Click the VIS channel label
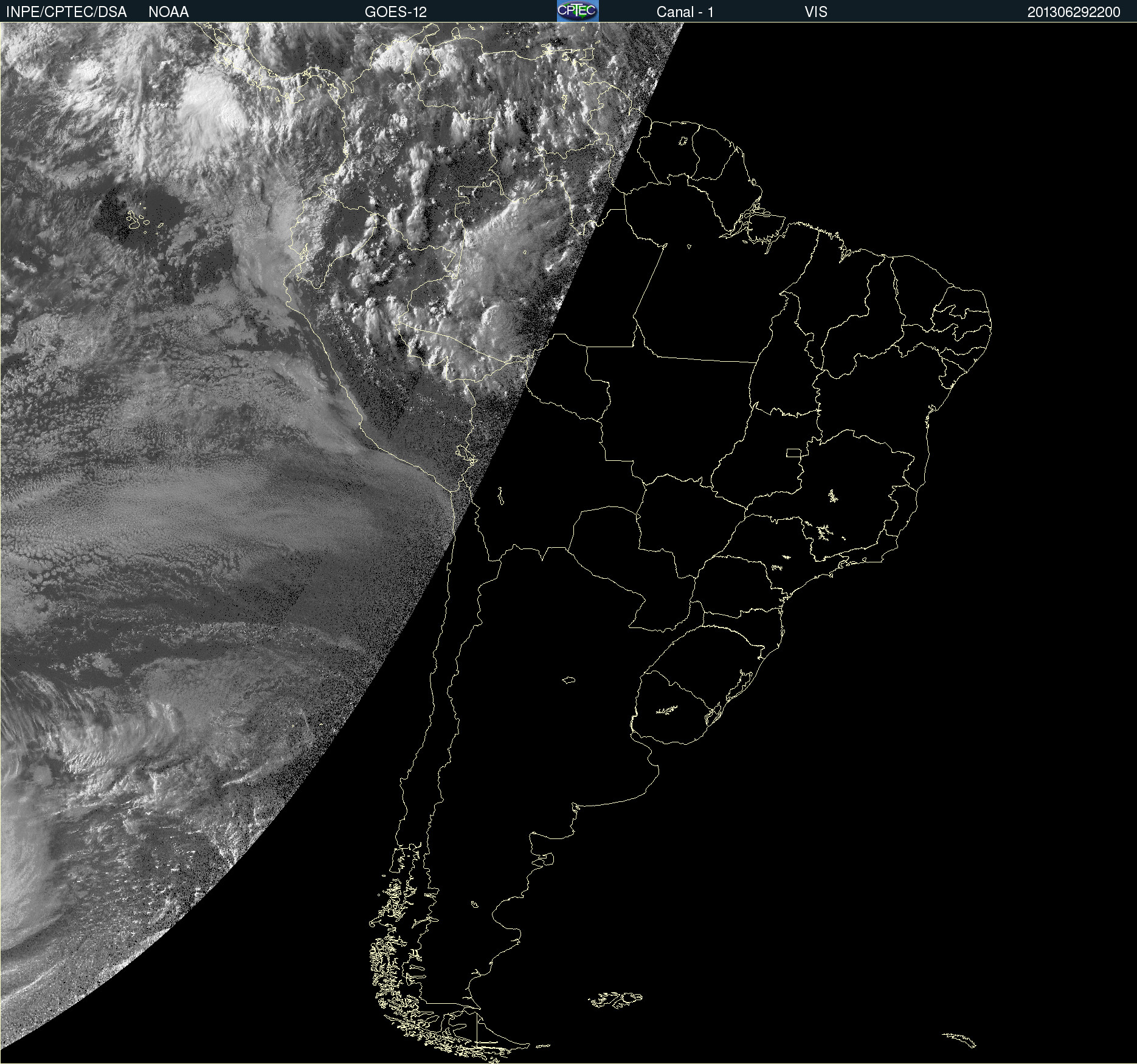Screen dimensions: 1137x1064 pyautogui.click(x=816, y=12)
